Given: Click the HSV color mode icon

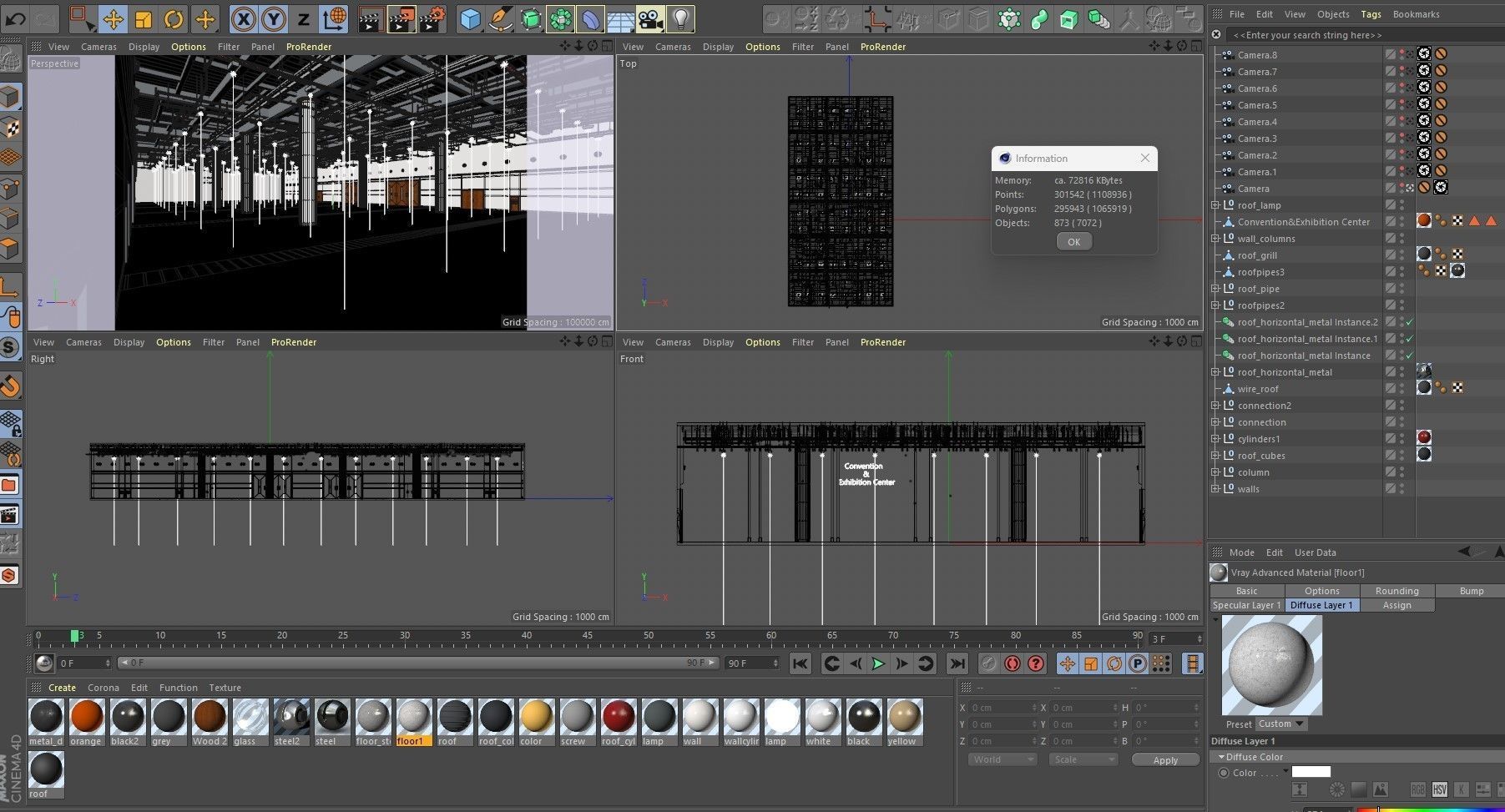Looking at the screenshot, I should click(1439, 789).
